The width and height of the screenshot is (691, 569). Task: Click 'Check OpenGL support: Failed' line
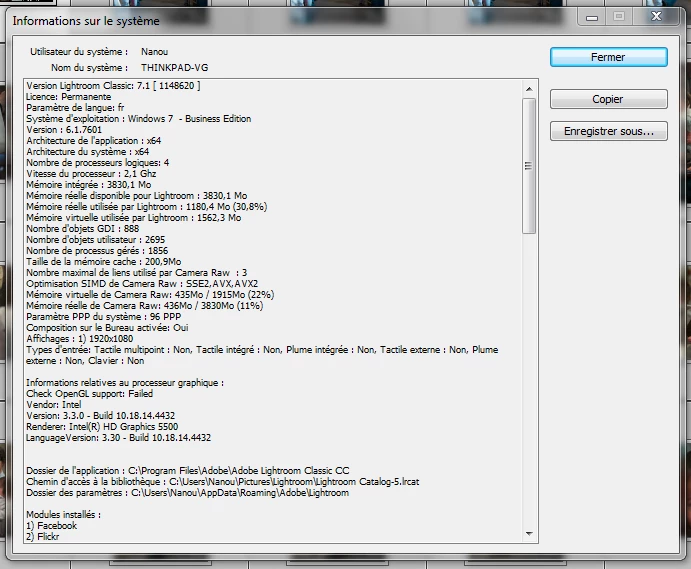[89, 394]
